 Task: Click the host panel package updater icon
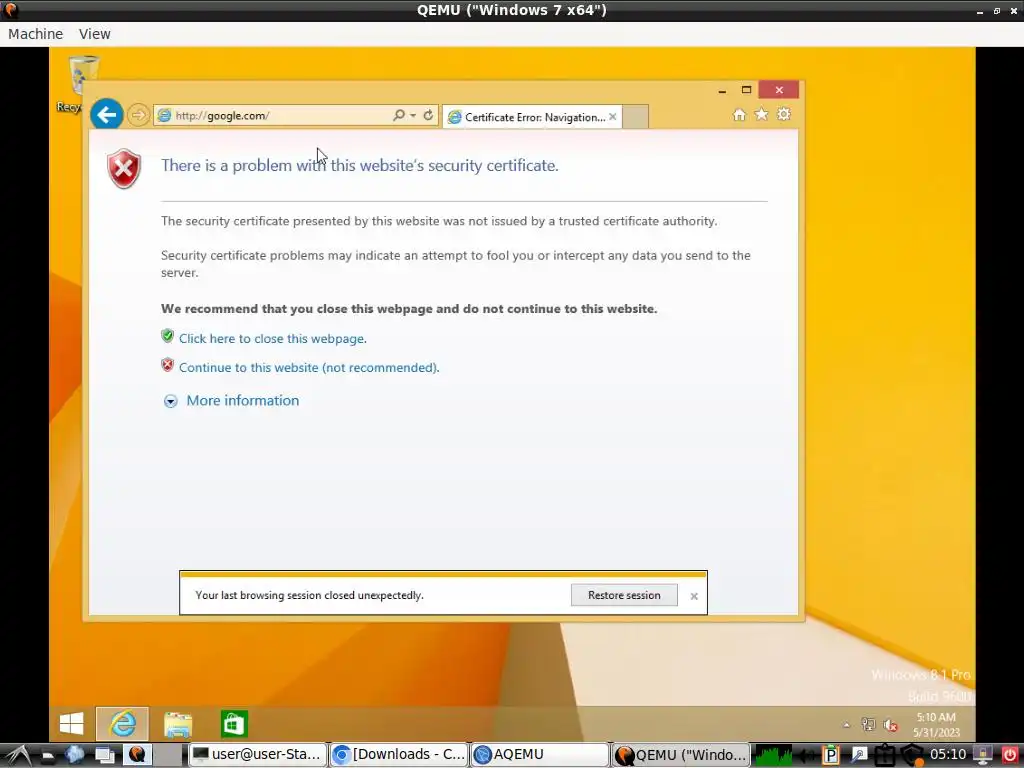pyautogui.click(x=884, y=755)
